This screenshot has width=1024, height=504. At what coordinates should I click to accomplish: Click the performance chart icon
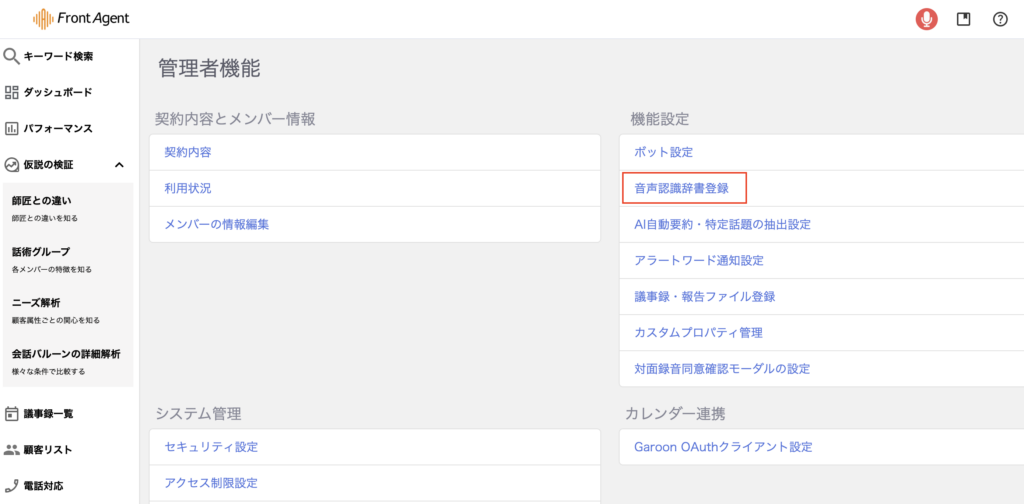pyautogui.click(x=12, y=128)
